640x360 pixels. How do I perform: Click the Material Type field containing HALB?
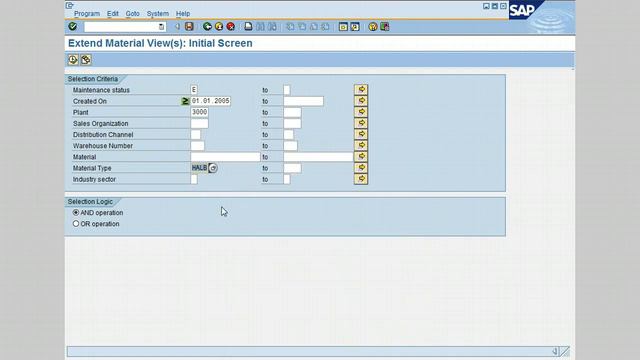click(199, 168)
